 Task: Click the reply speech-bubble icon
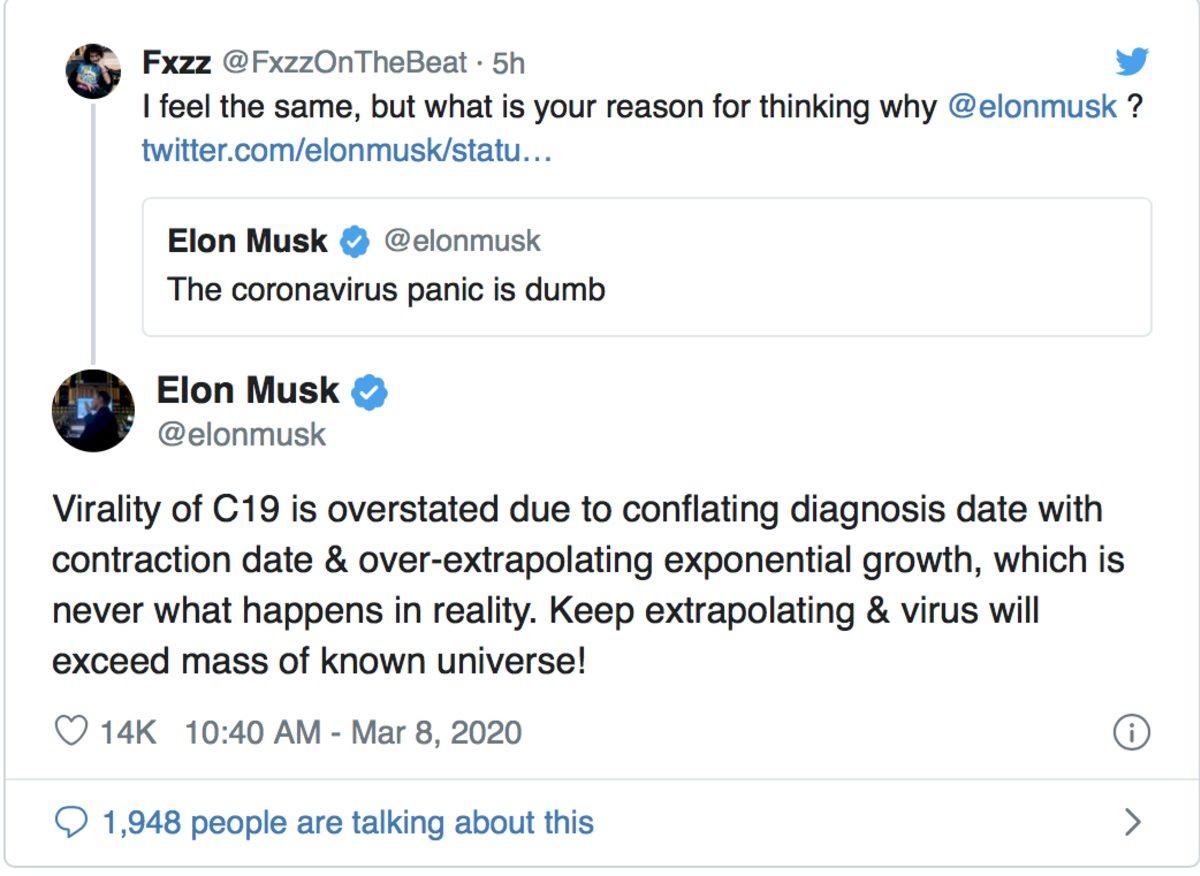point(72,822)
